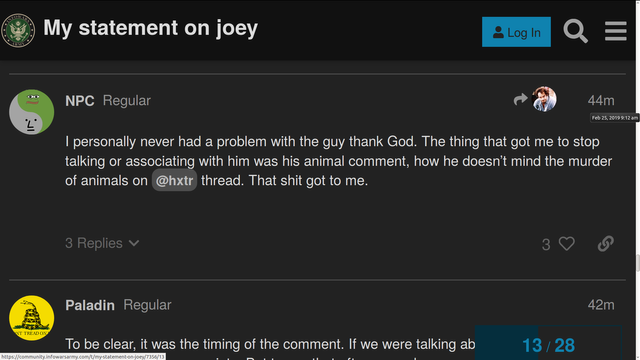The image size is (640, 360).
Task: Click the 42m post timestamp
Action: (x=601, y=305)
